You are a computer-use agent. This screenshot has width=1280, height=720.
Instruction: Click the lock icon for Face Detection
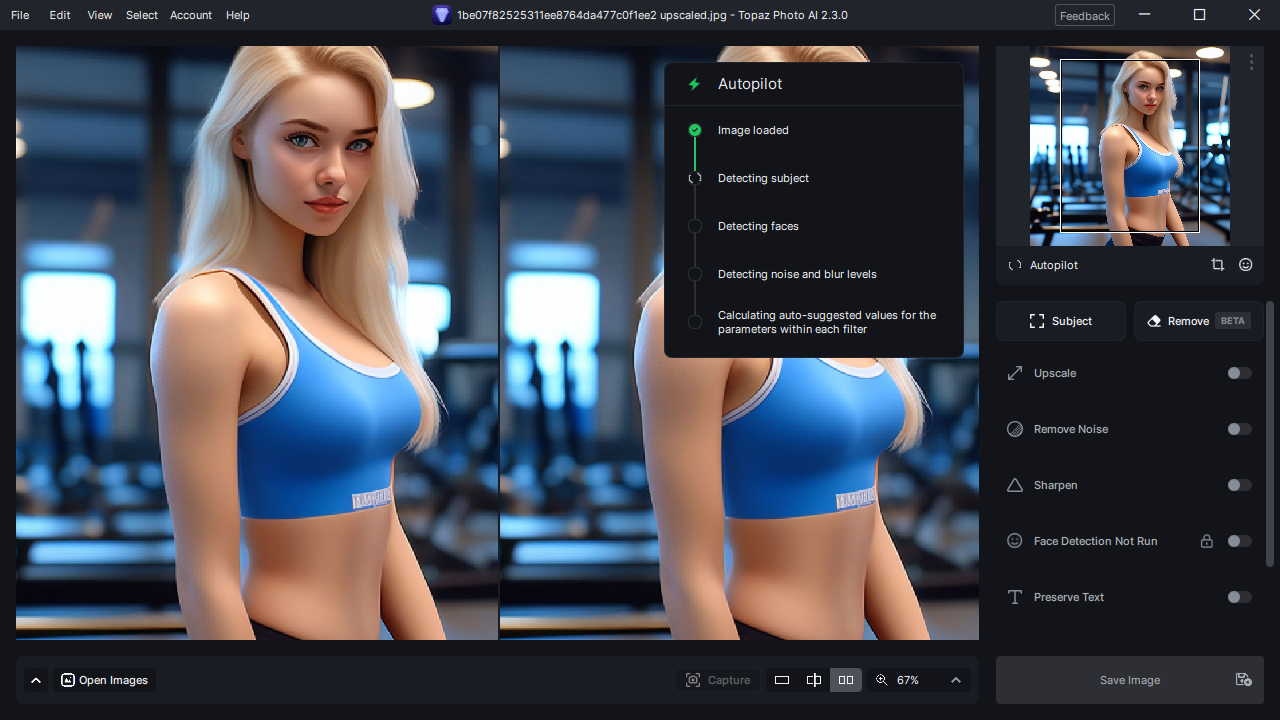point(1207,541)
